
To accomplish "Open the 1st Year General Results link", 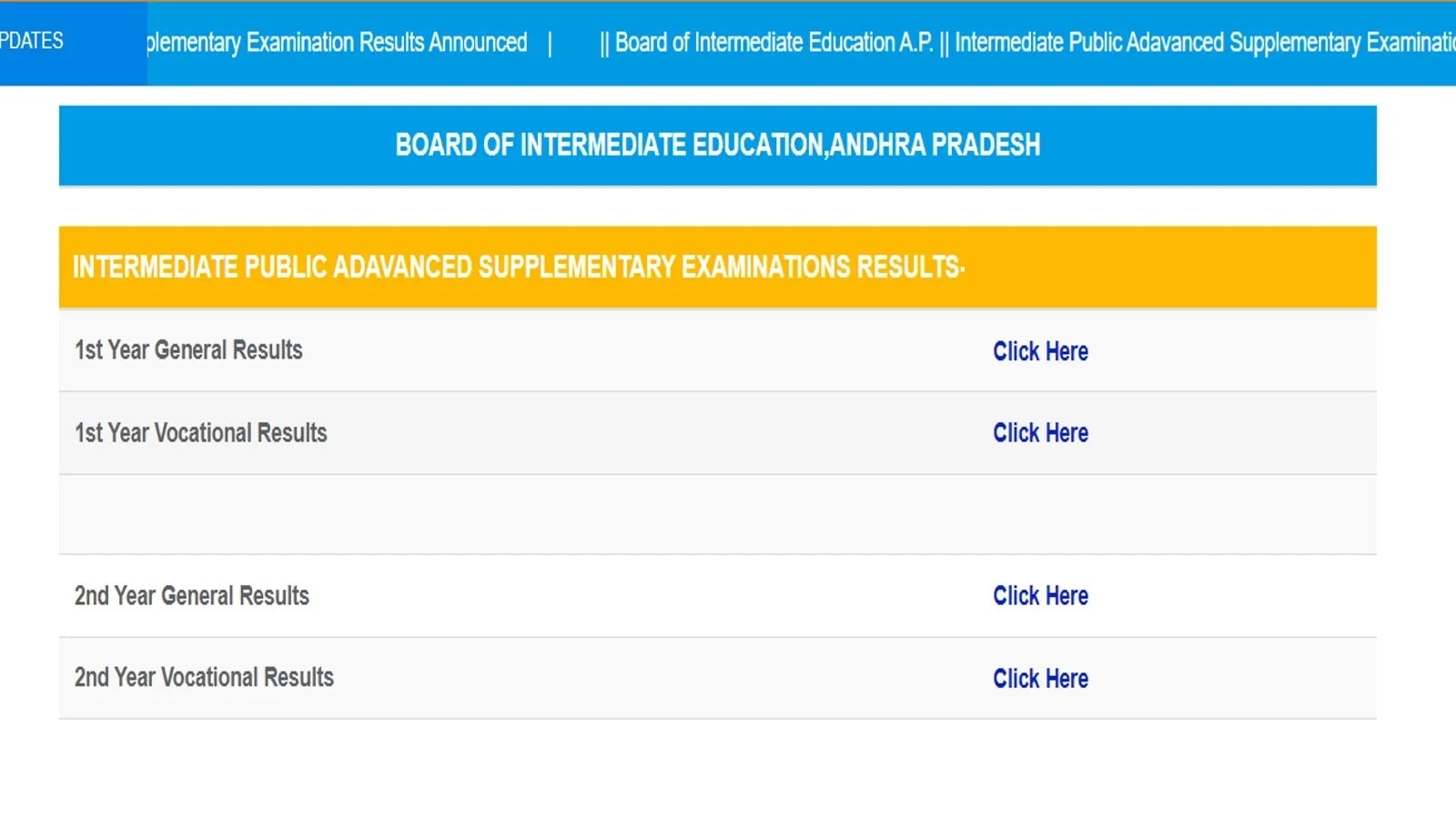I will [x=1040, y=351].
